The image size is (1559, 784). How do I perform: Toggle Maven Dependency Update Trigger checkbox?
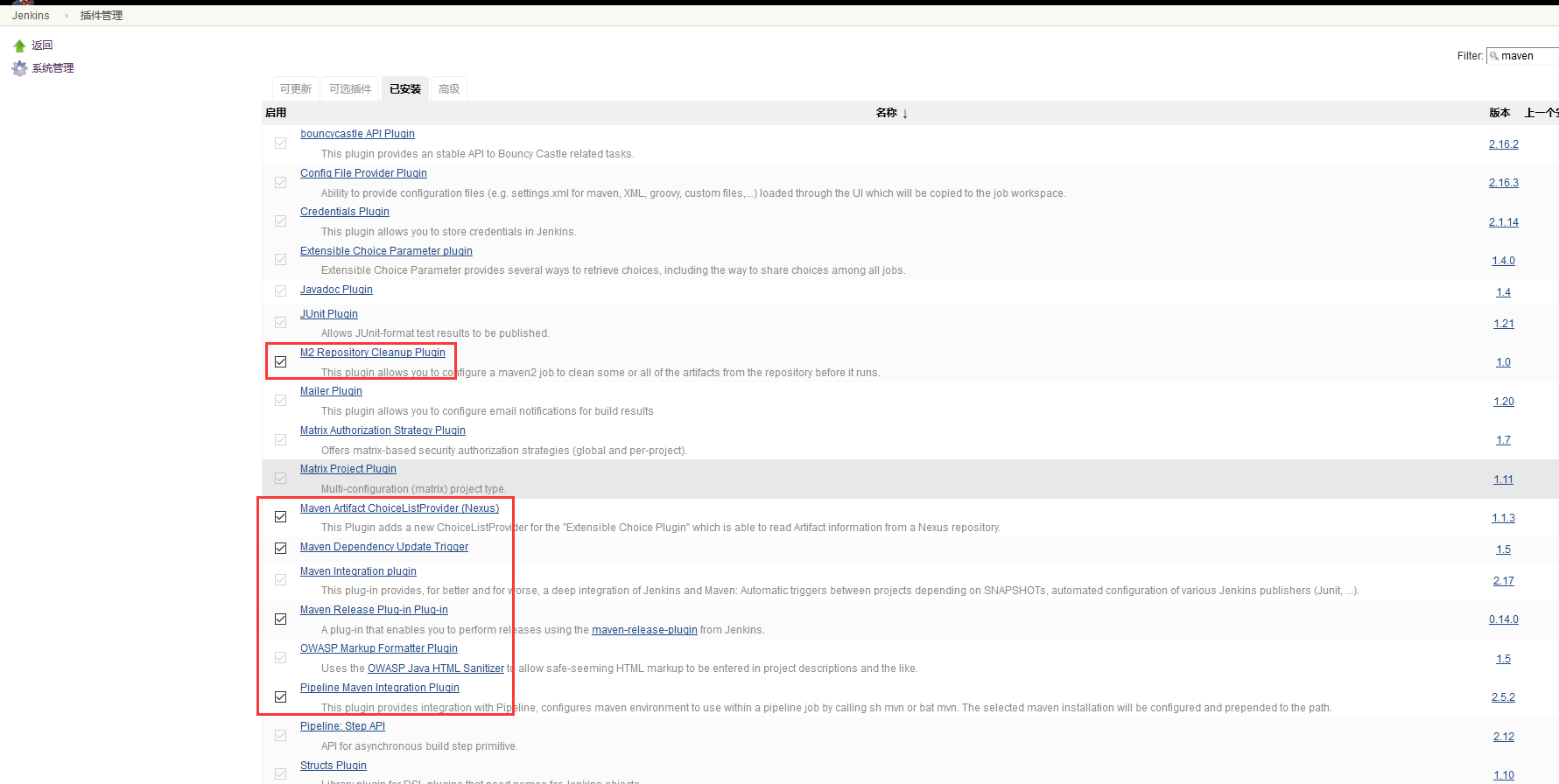(x=280, y=548)
